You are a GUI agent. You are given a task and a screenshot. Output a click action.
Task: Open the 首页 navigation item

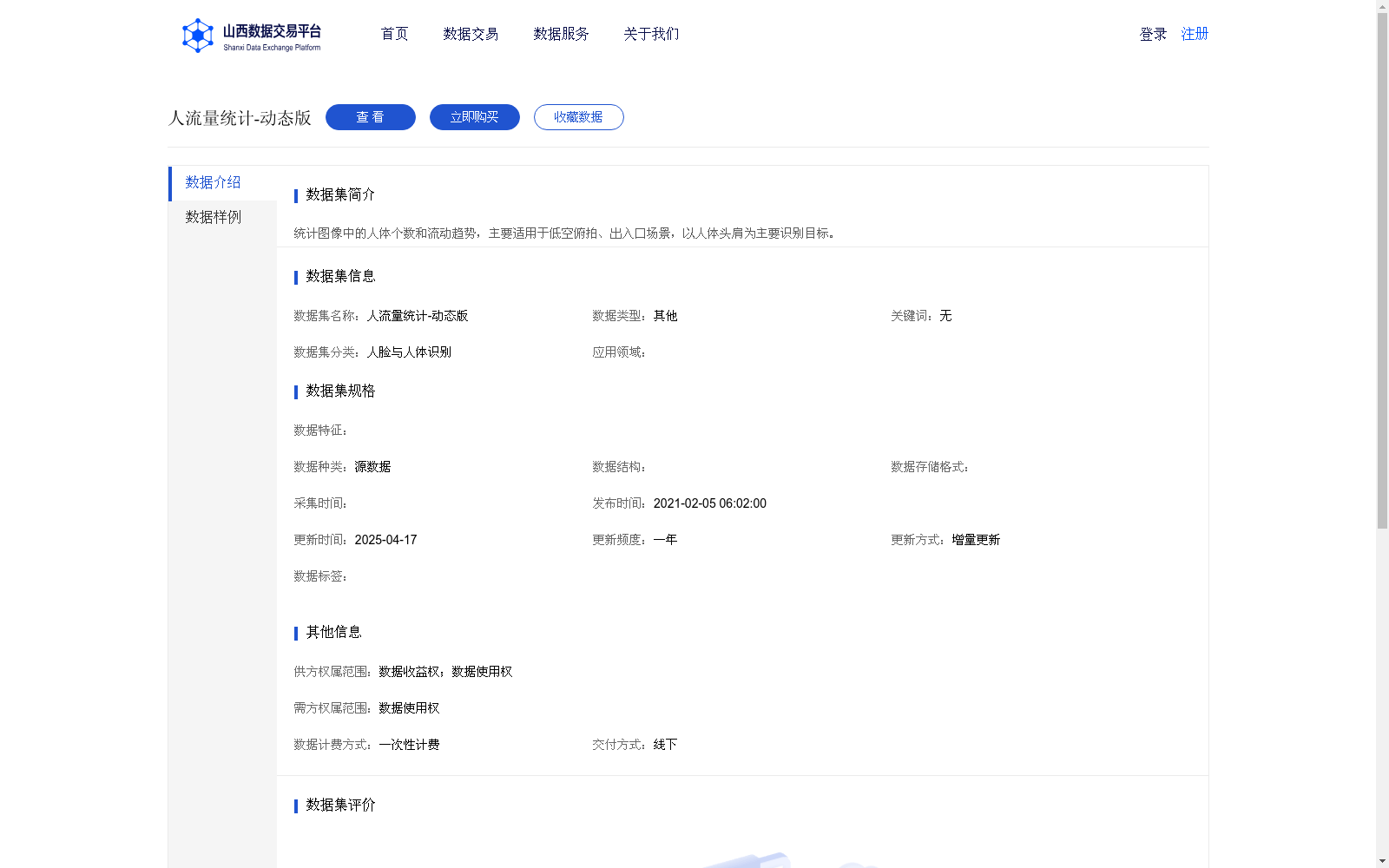pyautogui.click(x=394, y=34)
